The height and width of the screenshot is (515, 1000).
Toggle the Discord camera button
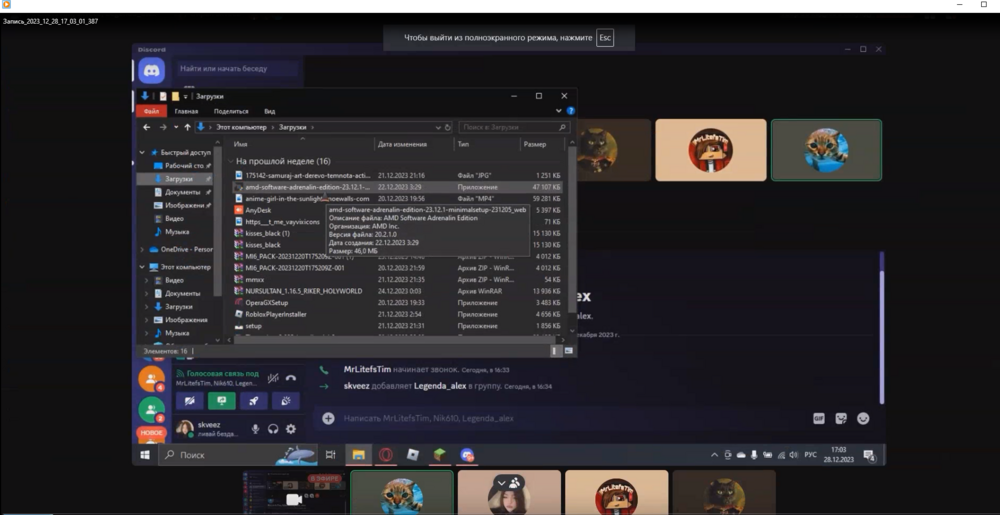(190, 401)
